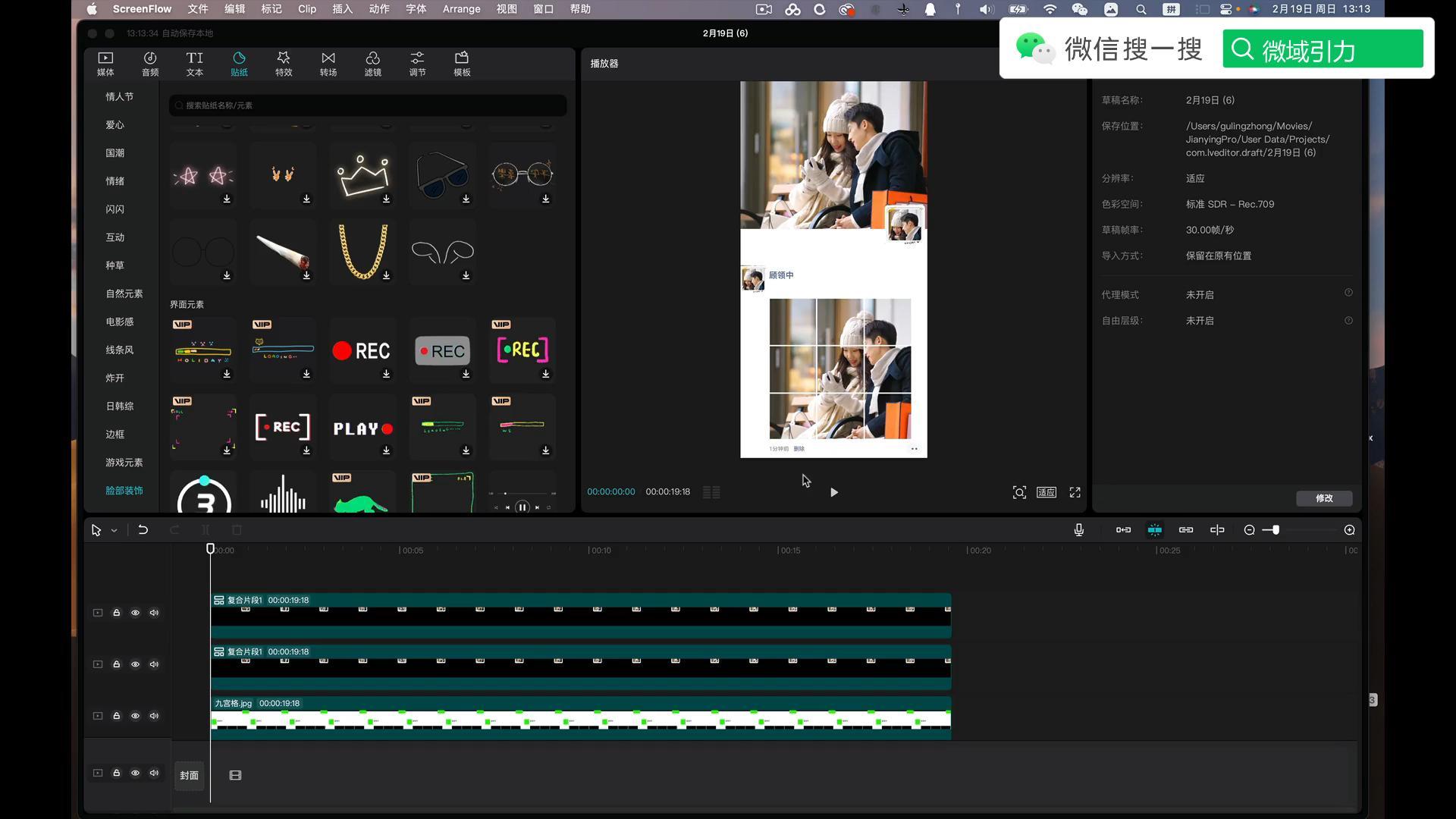
Task: Open Spotlight search in menu bar
Action: (1141, 9)
